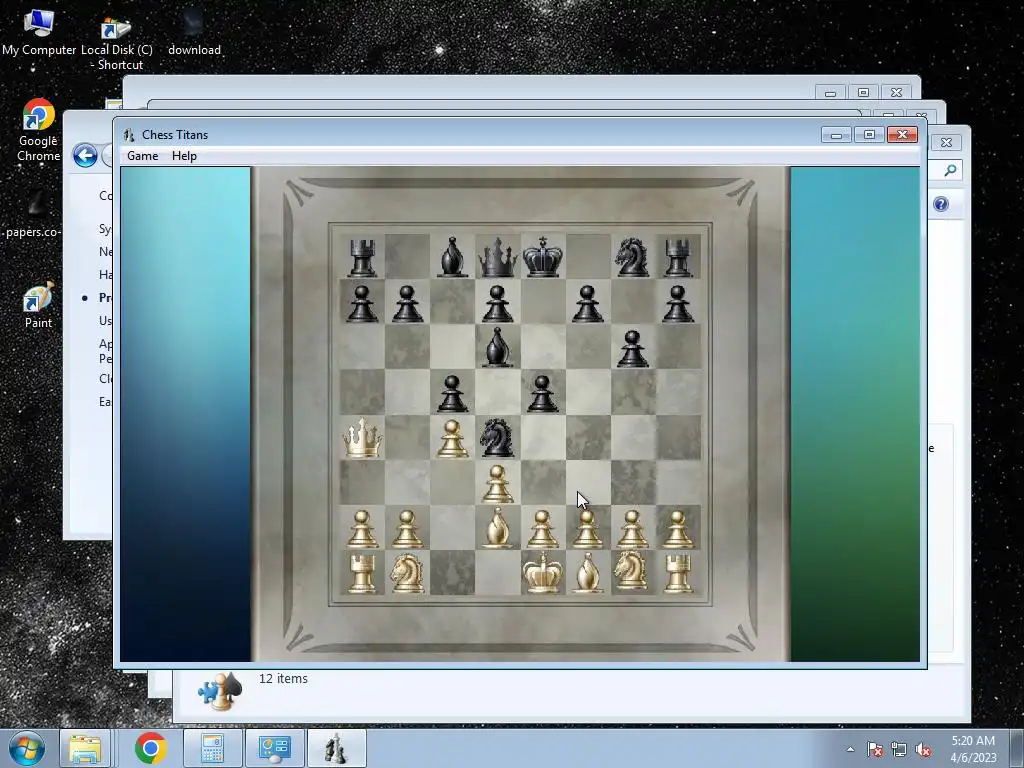Select the white knight on g1
This screenshot has height=768, width=1024.
[632, 571]
